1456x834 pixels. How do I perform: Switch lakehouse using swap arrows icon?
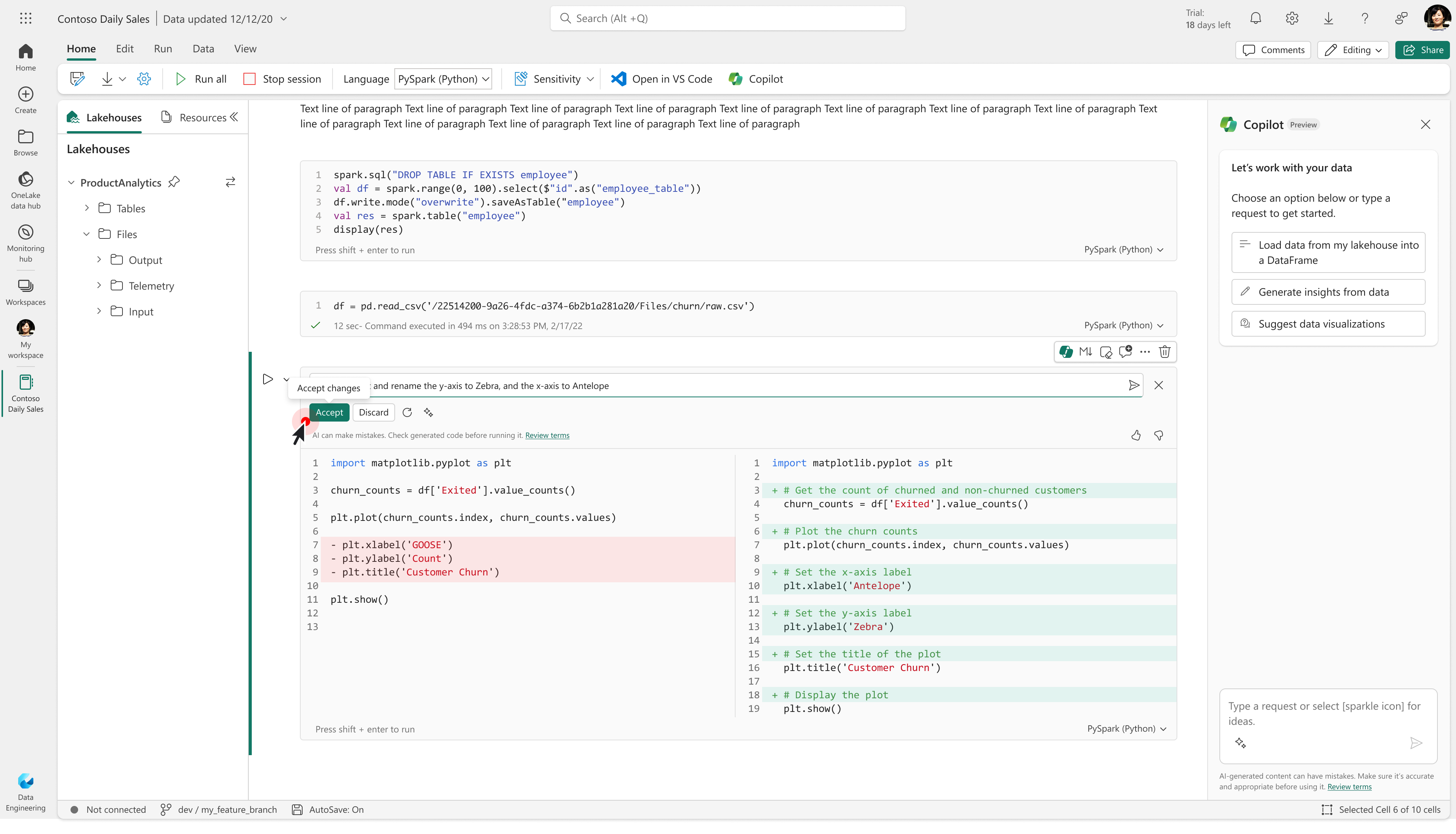[x=230, y=182]
